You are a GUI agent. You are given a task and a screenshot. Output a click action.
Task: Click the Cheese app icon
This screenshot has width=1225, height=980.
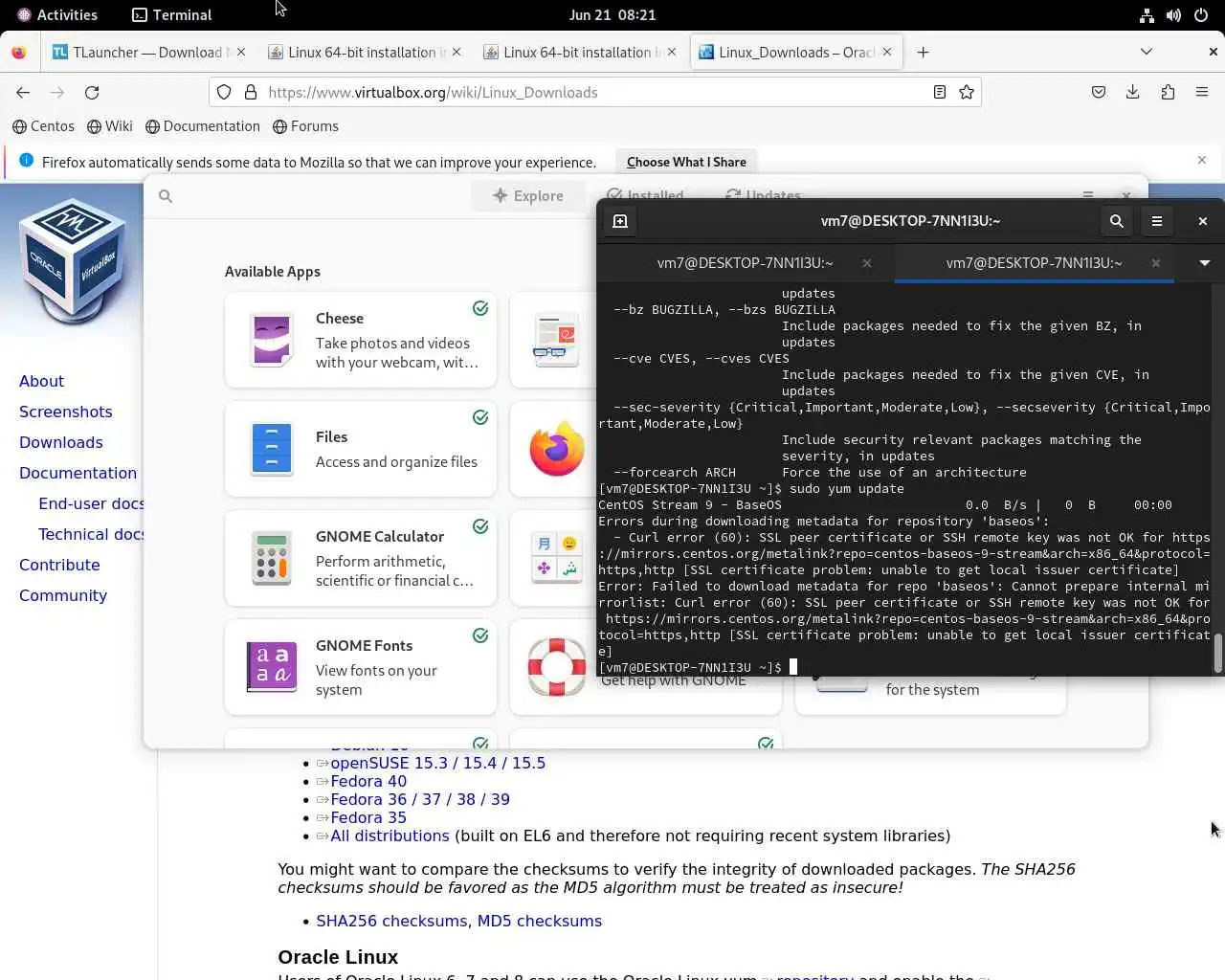(272, 340)
